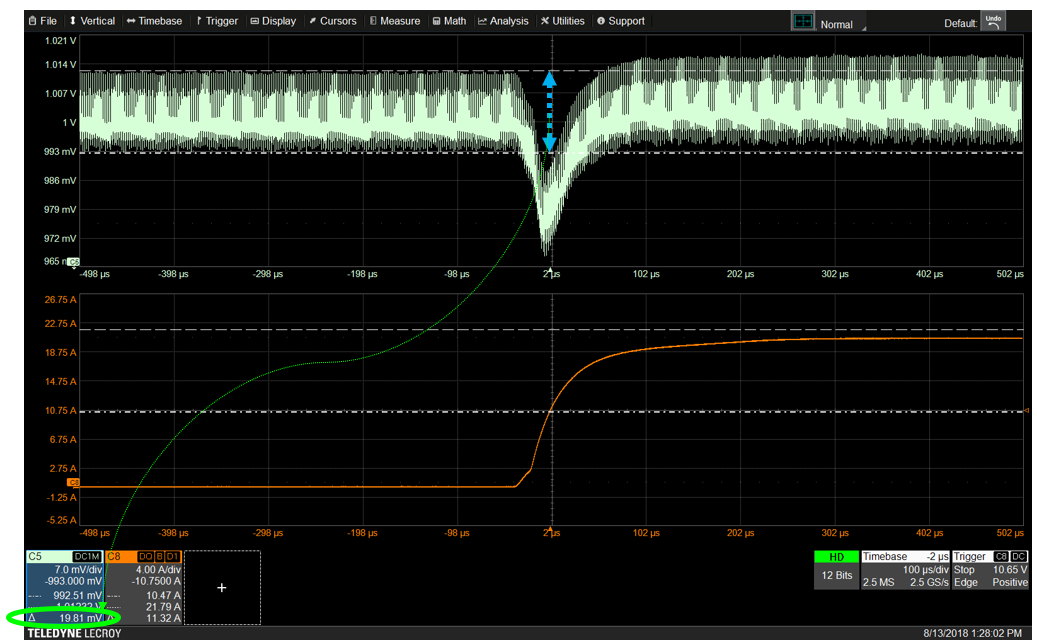Screen dimensions: 1037x644
Task: Expand the Normal display mode dropdown
Action: point(841,24)
